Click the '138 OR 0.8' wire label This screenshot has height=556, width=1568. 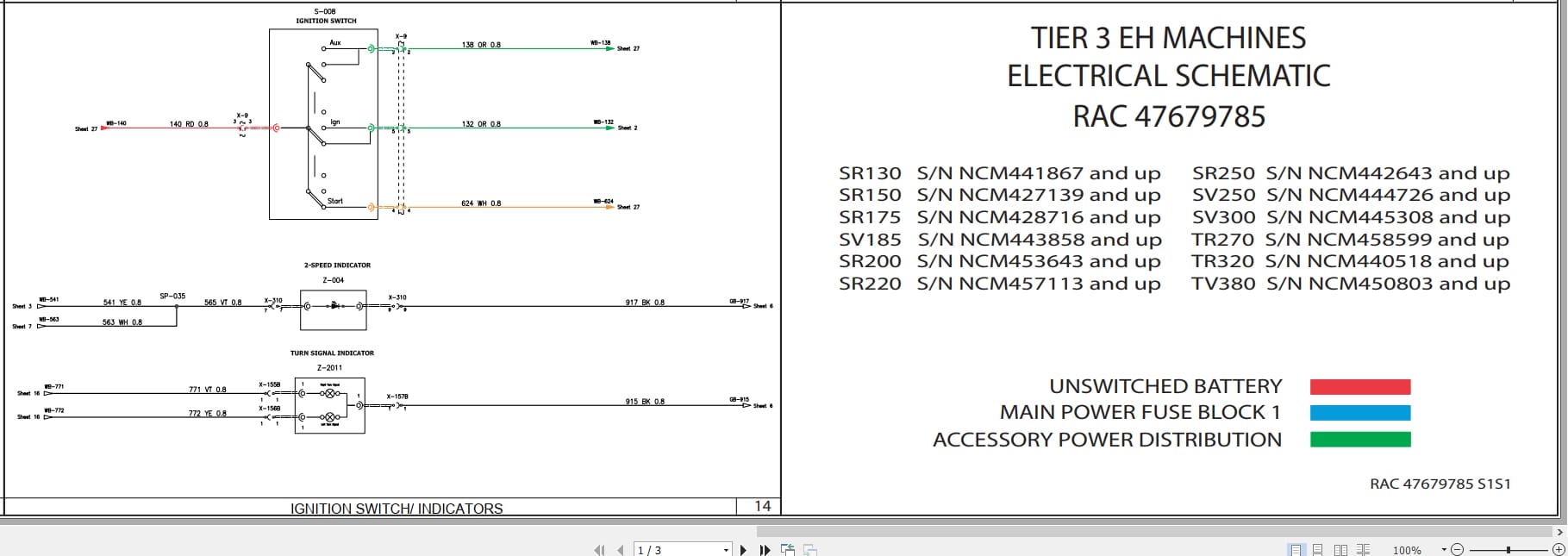click(481, 45)
